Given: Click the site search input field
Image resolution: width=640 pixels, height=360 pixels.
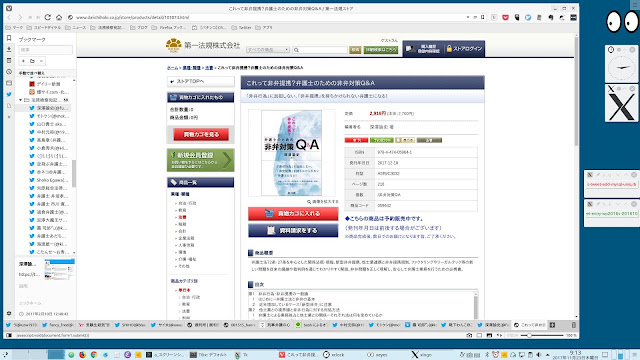Looking at the screenshot, I should 320,49.
